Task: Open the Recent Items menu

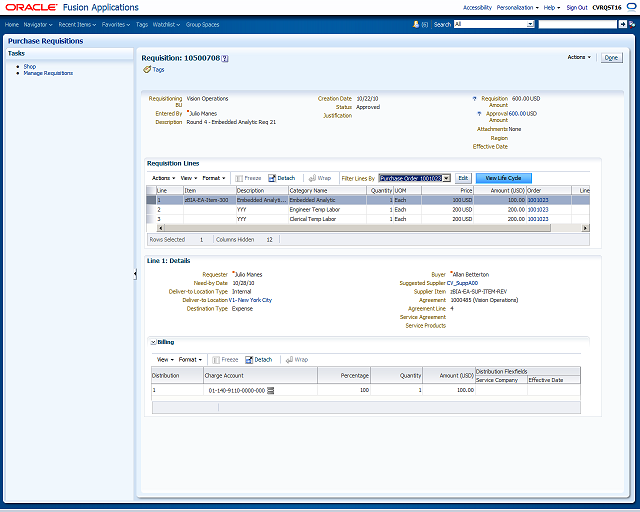Action: pos(77,24)
